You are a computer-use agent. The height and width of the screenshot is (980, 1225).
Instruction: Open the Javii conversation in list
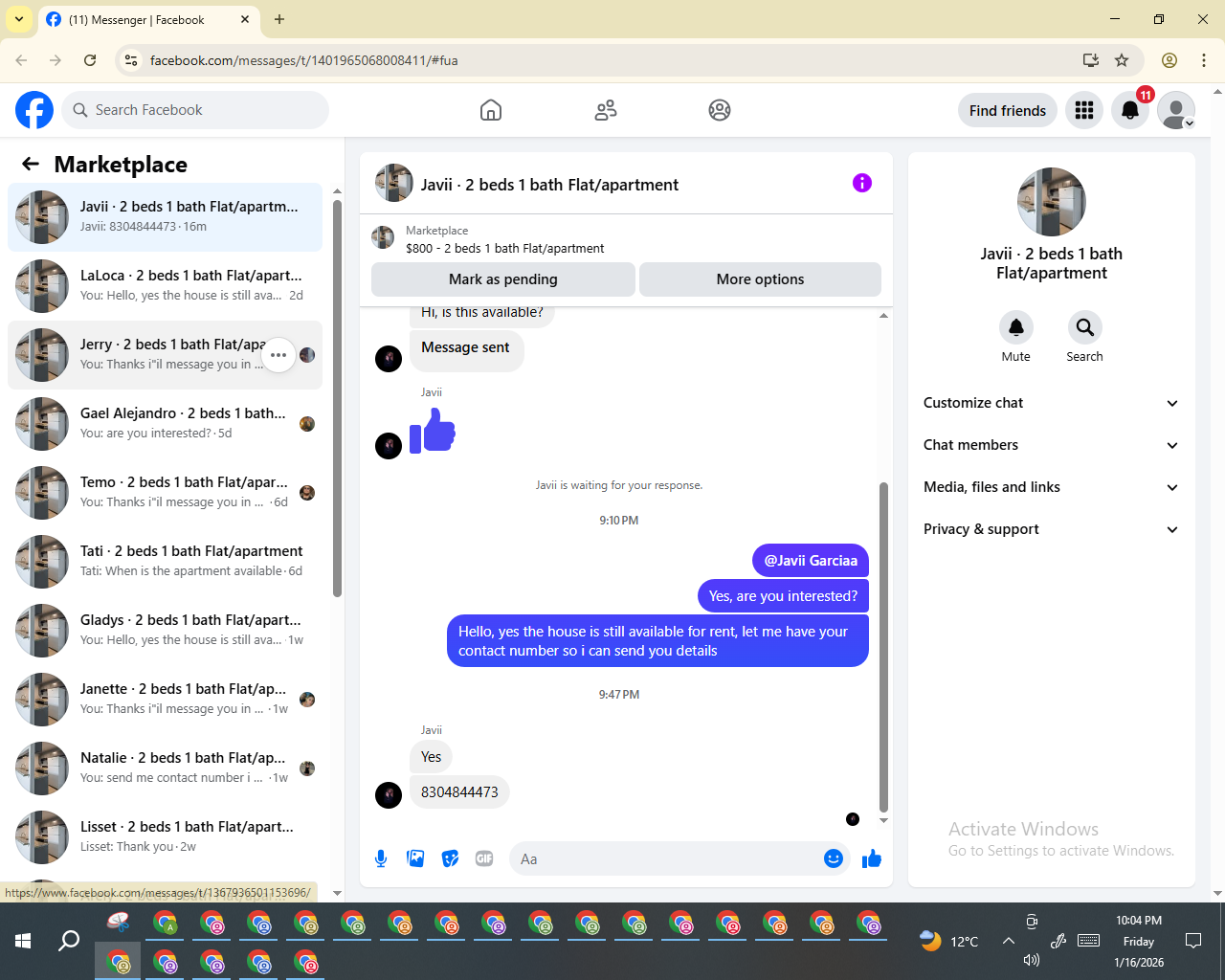(165, 217)
